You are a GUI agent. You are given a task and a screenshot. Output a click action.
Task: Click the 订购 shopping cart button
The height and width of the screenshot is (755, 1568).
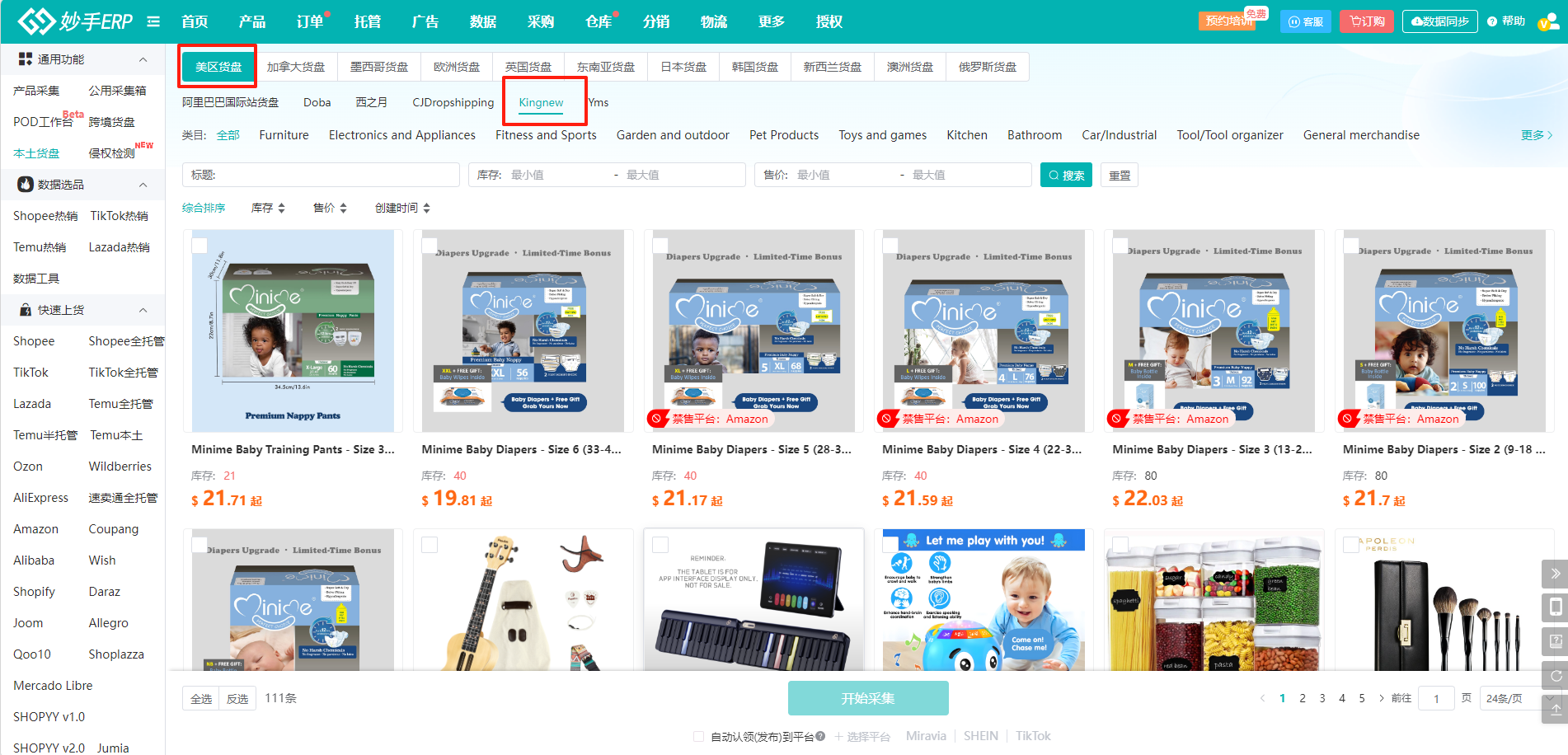pyautogui.click(x=1367, y=21)
